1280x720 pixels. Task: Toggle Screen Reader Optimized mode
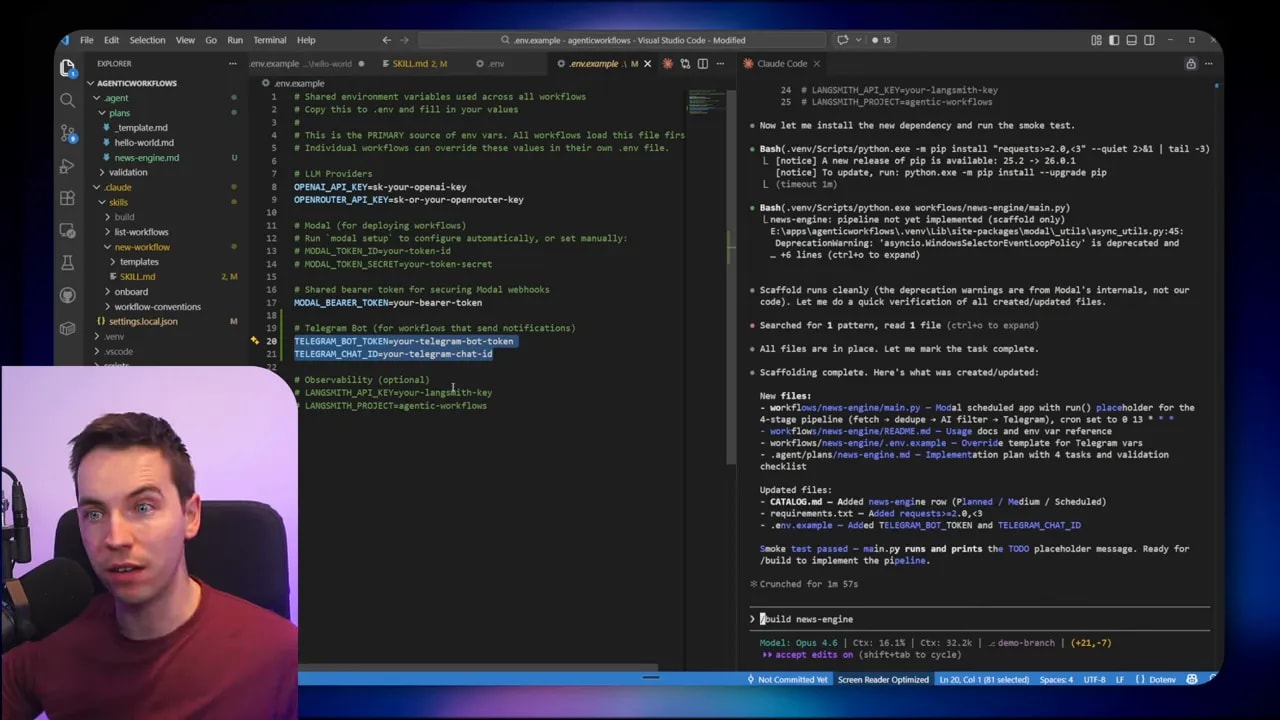pos(883,679)
